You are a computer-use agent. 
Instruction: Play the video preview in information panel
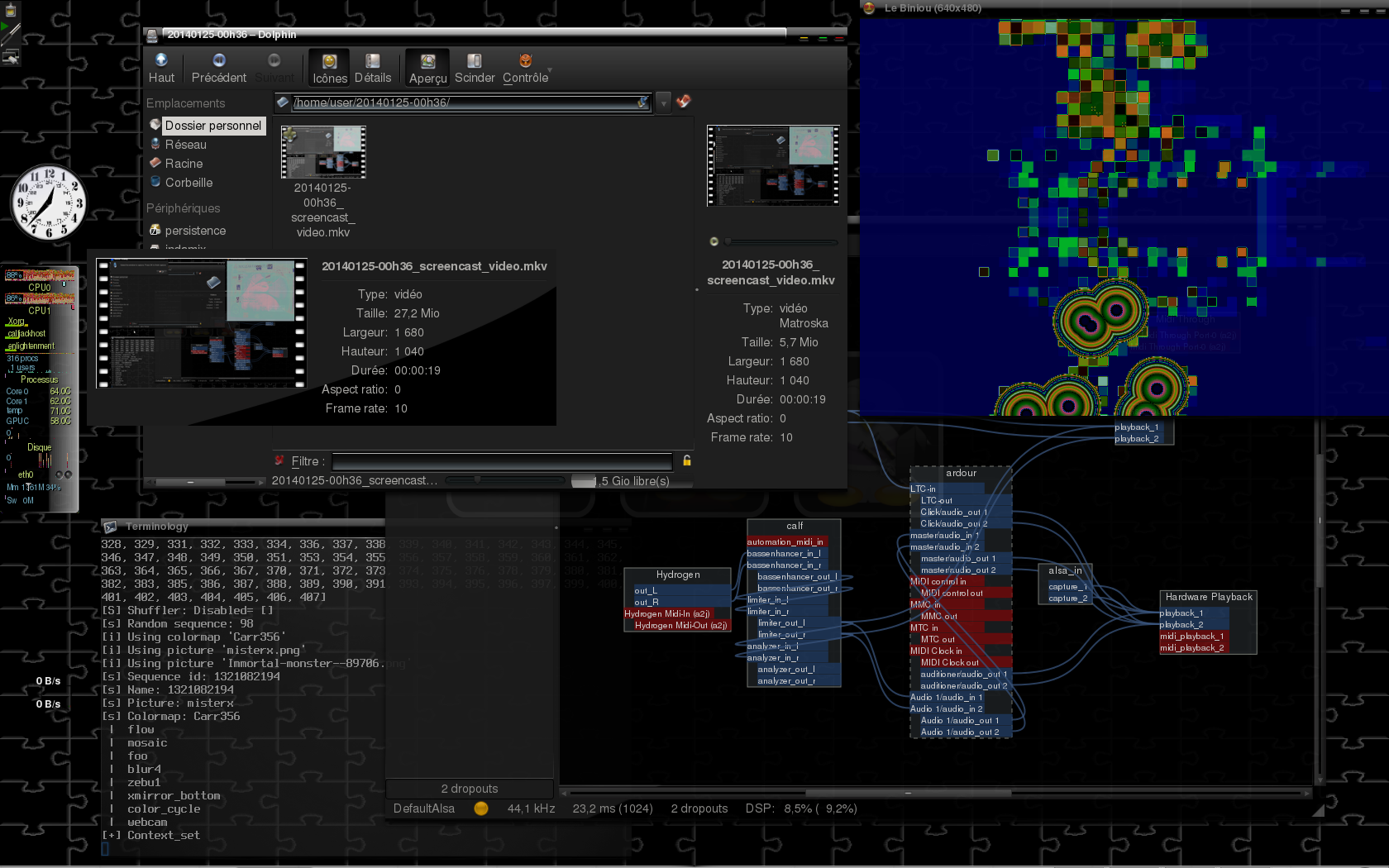pos(714,241)
